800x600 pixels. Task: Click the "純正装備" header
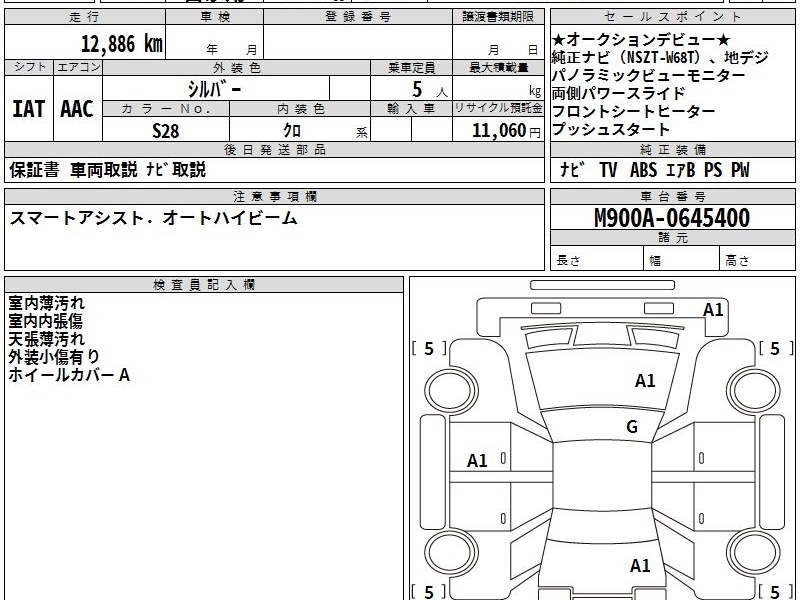coord(672,149)
